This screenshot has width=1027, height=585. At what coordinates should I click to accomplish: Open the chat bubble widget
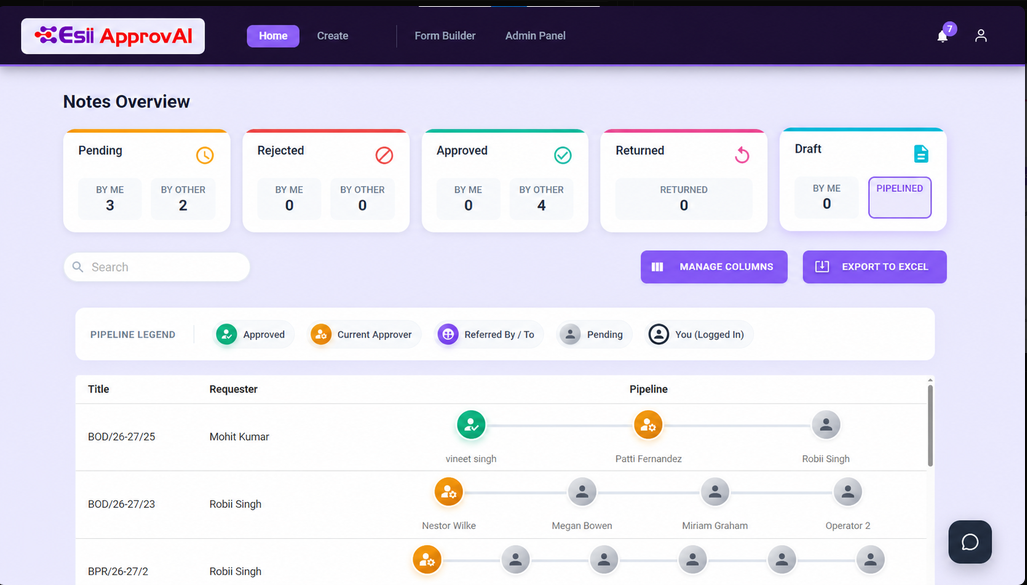pos(970,542)
